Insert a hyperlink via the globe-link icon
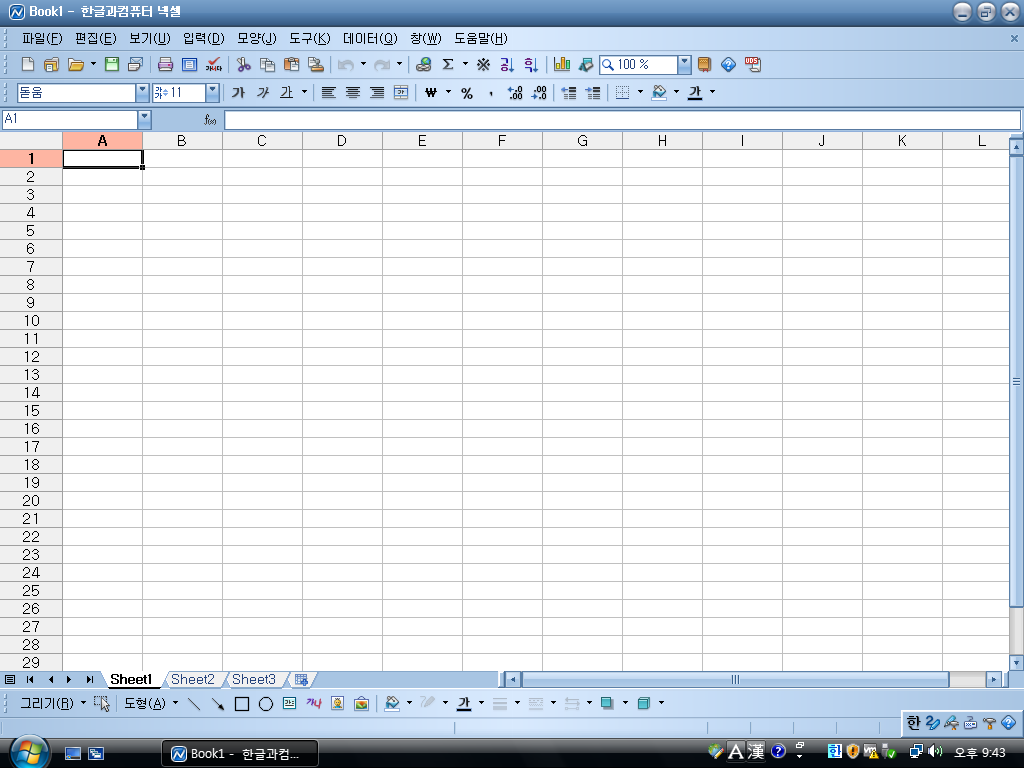The width and height of the screenshot is (1024, 768). (x=423, y=65)
